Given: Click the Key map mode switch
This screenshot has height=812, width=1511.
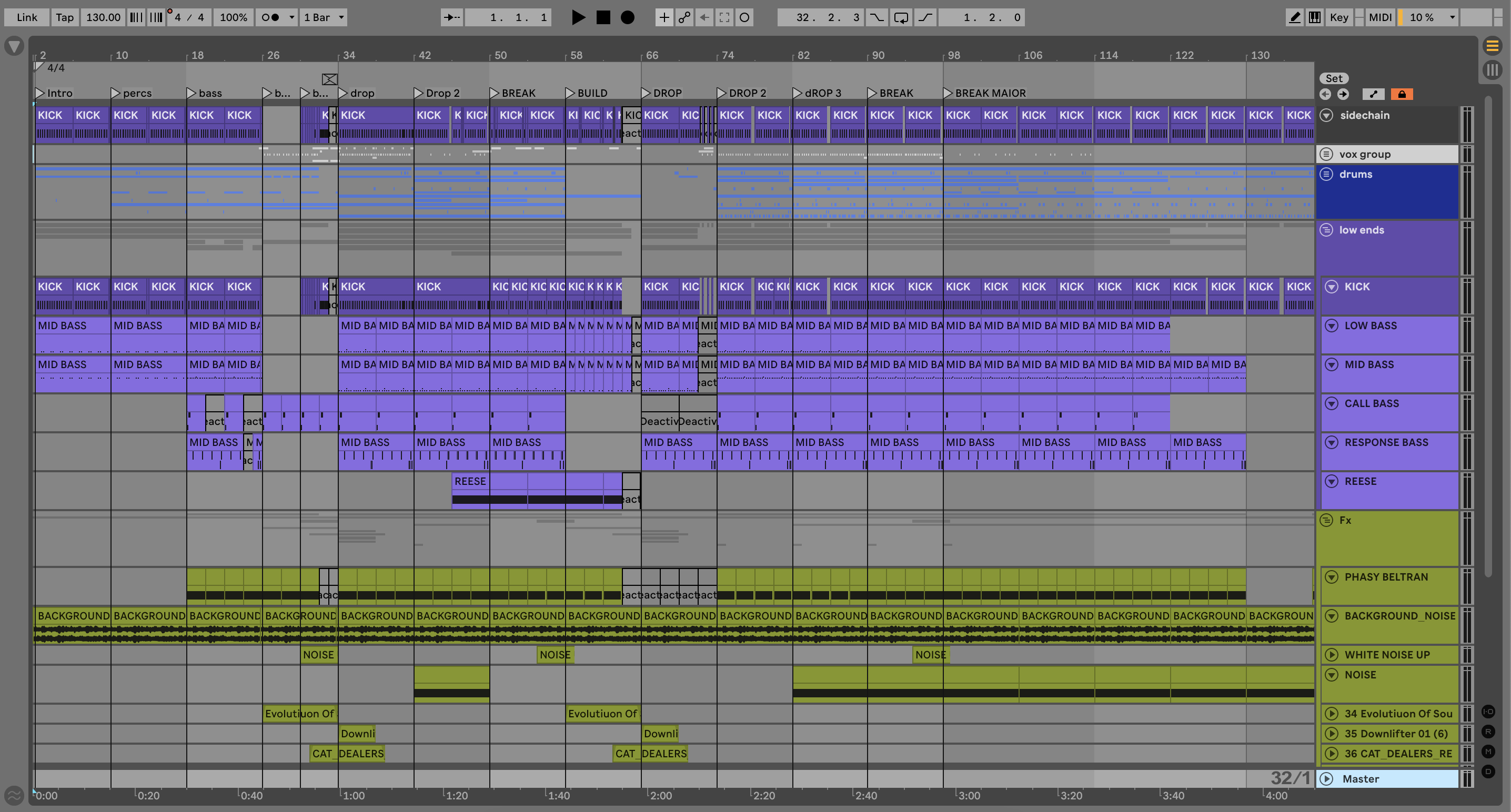Looking at the screenshot, I should click(1338, 17).
